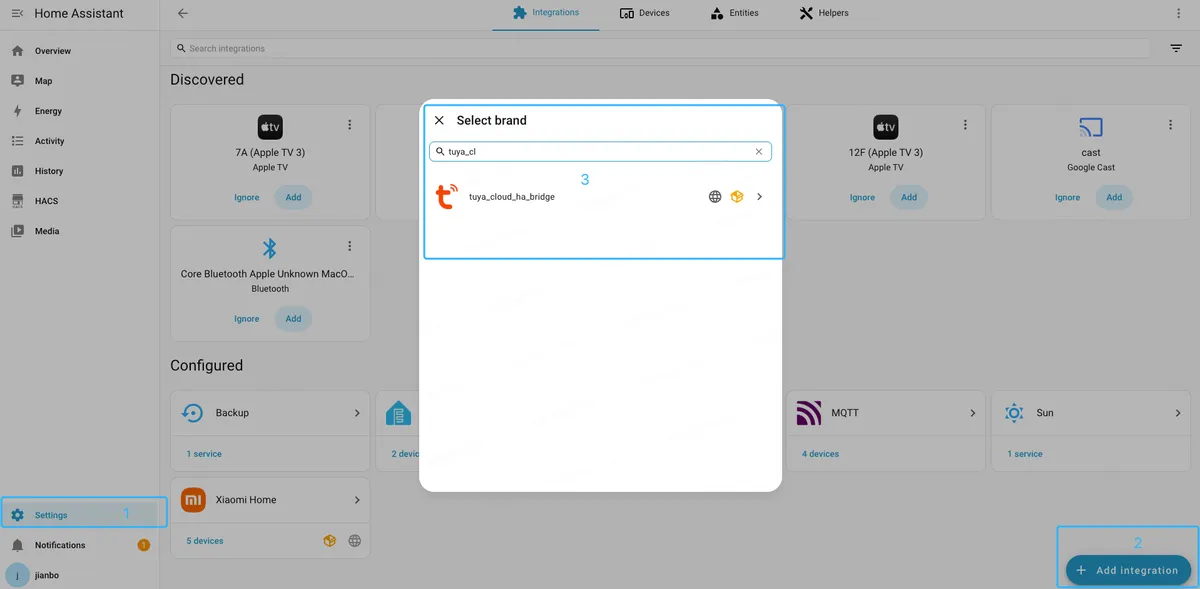Open the integrations filter icon

pyautogui.click(x=1176, y=48)
